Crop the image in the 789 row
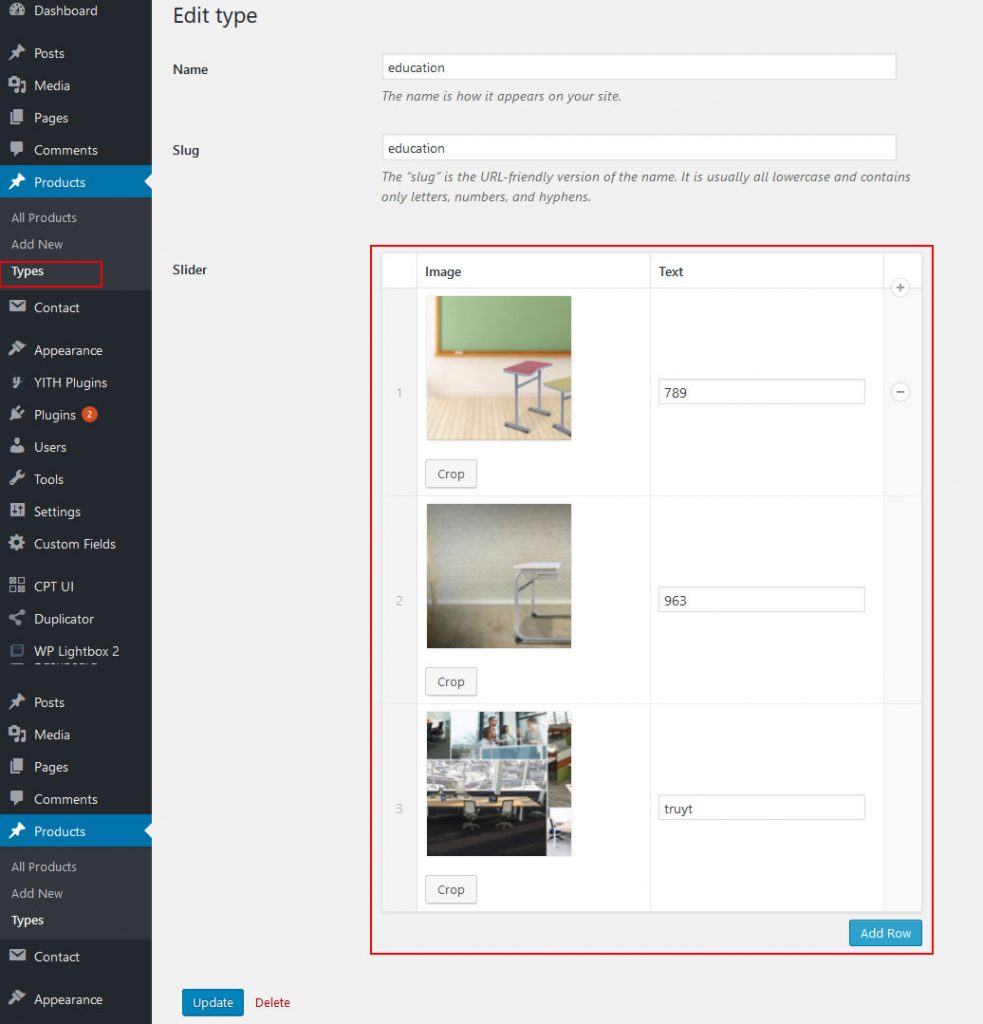The height and width of the screenshot is (1024, 983). click(x=451, y=473)
